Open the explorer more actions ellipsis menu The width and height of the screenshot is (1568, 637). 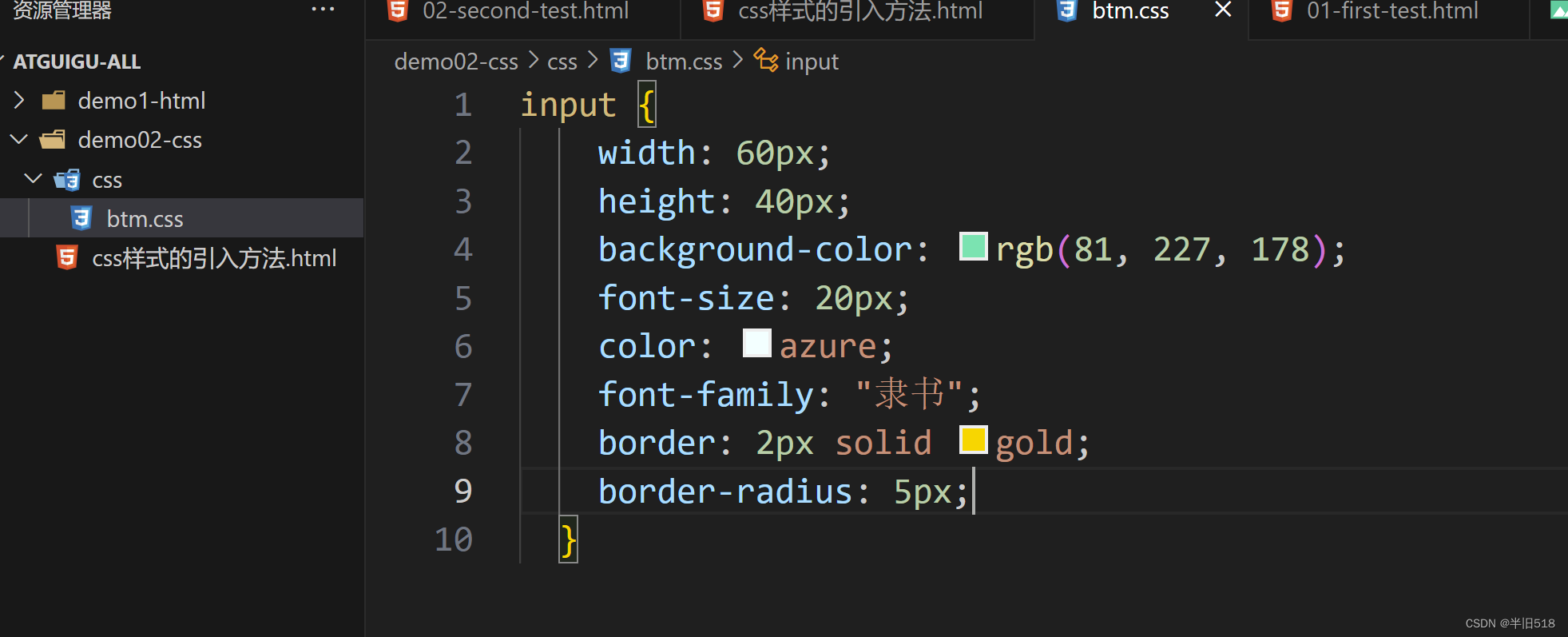pyautogui.click(x=323, y=10)
